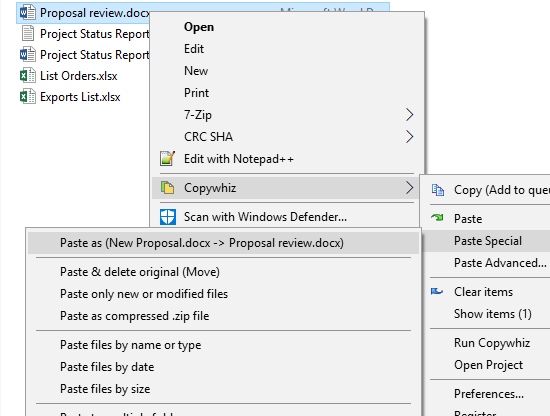Choose New from the context menu
550x416 pixels.
point(286,71)
